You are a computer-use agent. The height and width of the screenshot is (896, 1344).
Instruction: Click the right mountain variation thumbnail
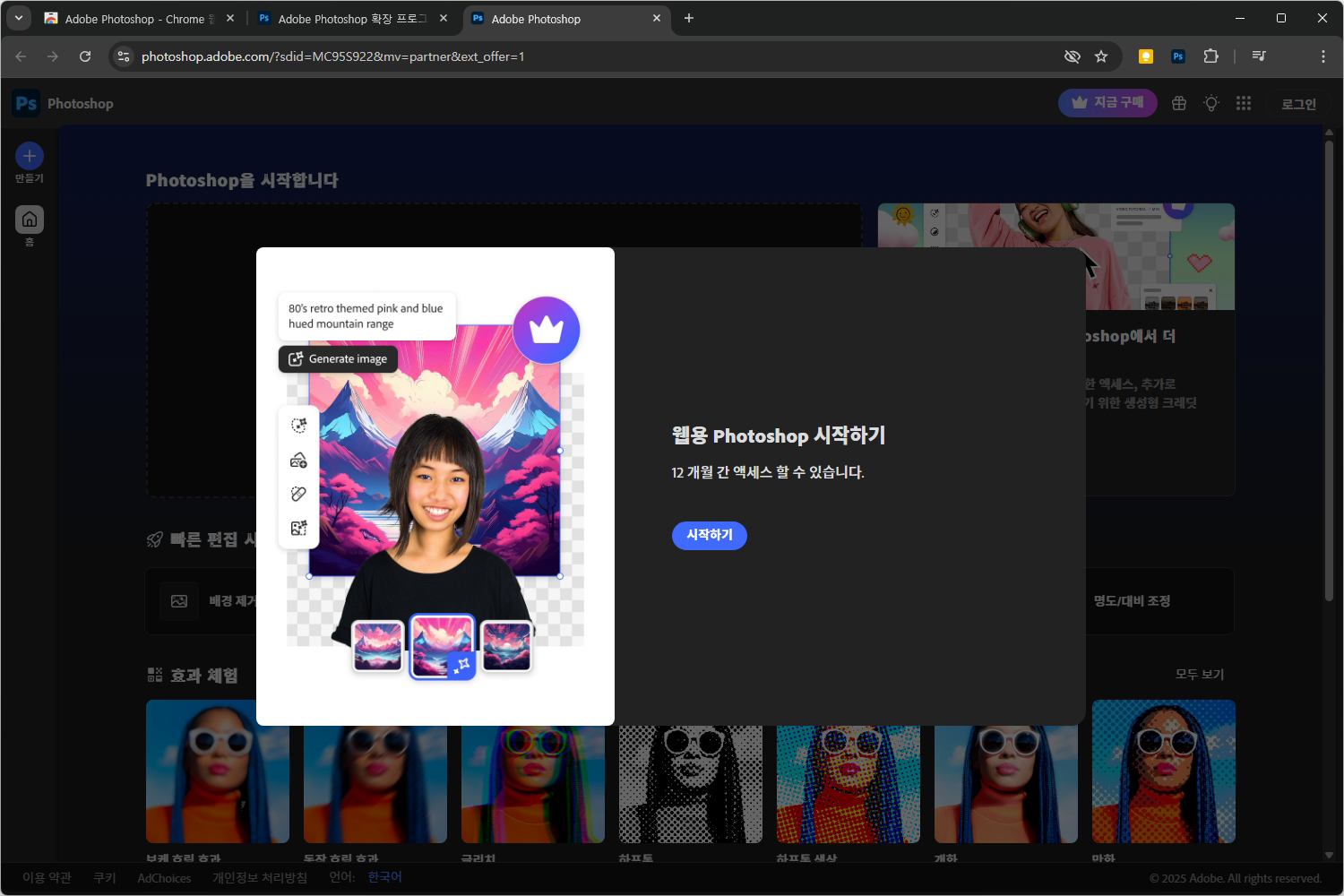click(x=506, y=646)
